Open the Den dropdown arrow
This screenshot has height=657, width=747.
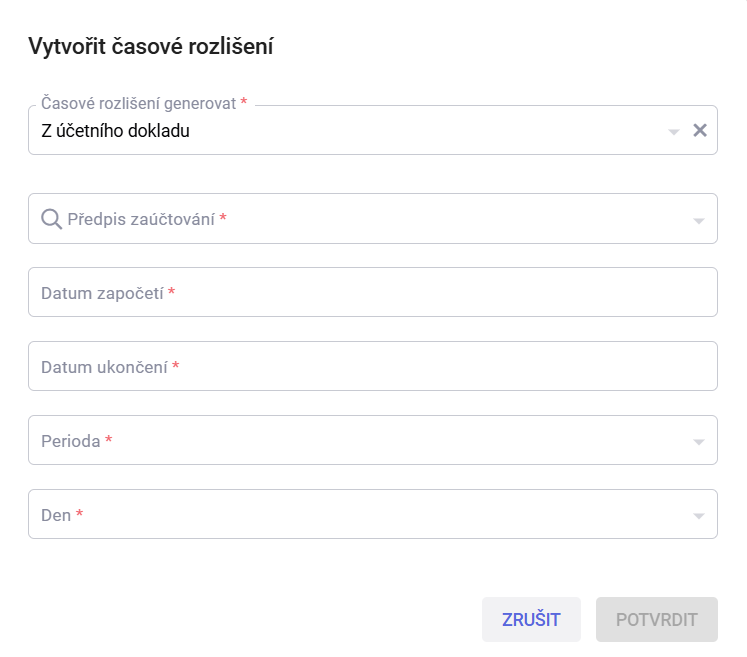(x=698, y=516)
